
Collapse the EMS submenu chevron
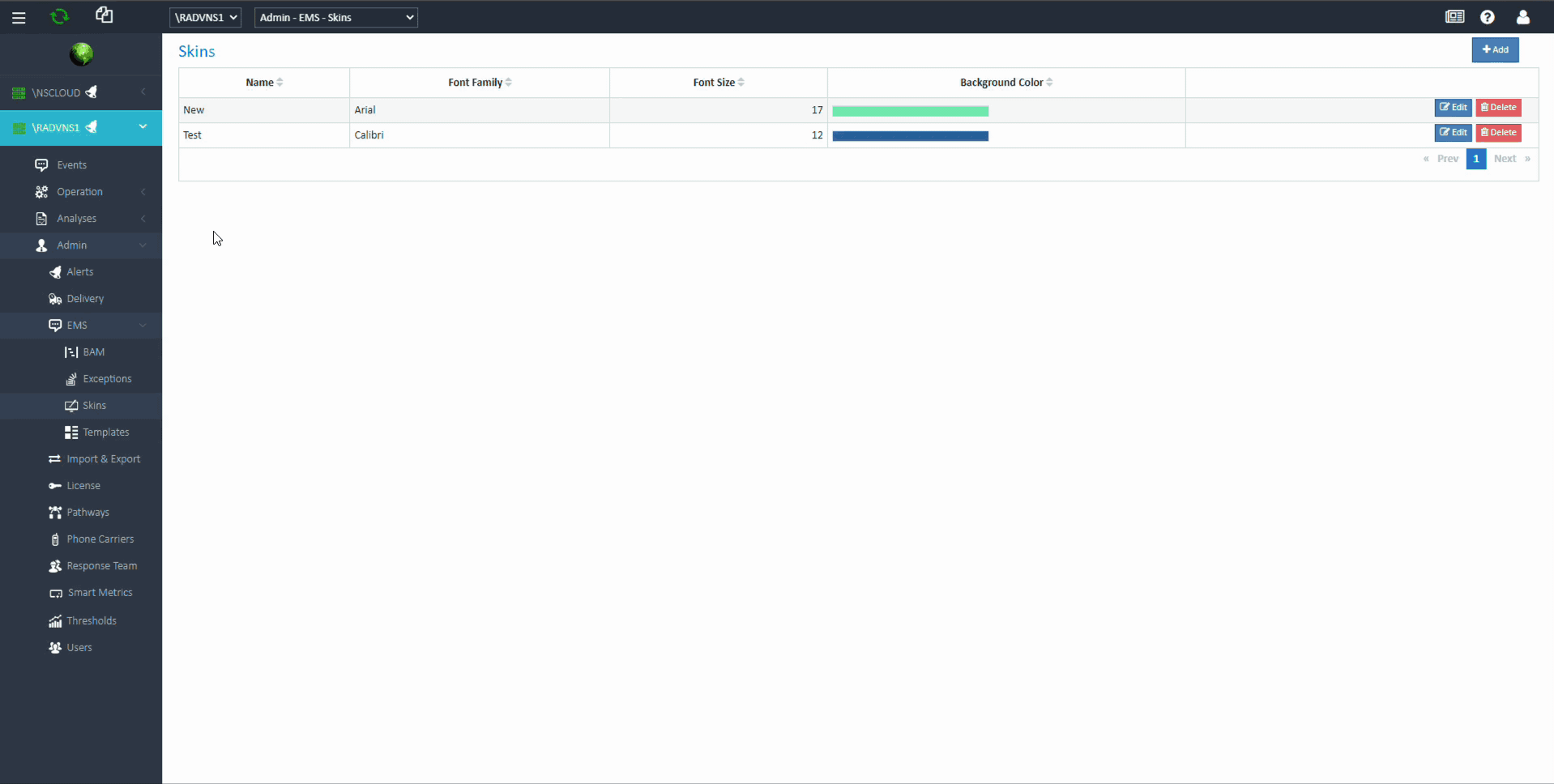pos(143,326)
